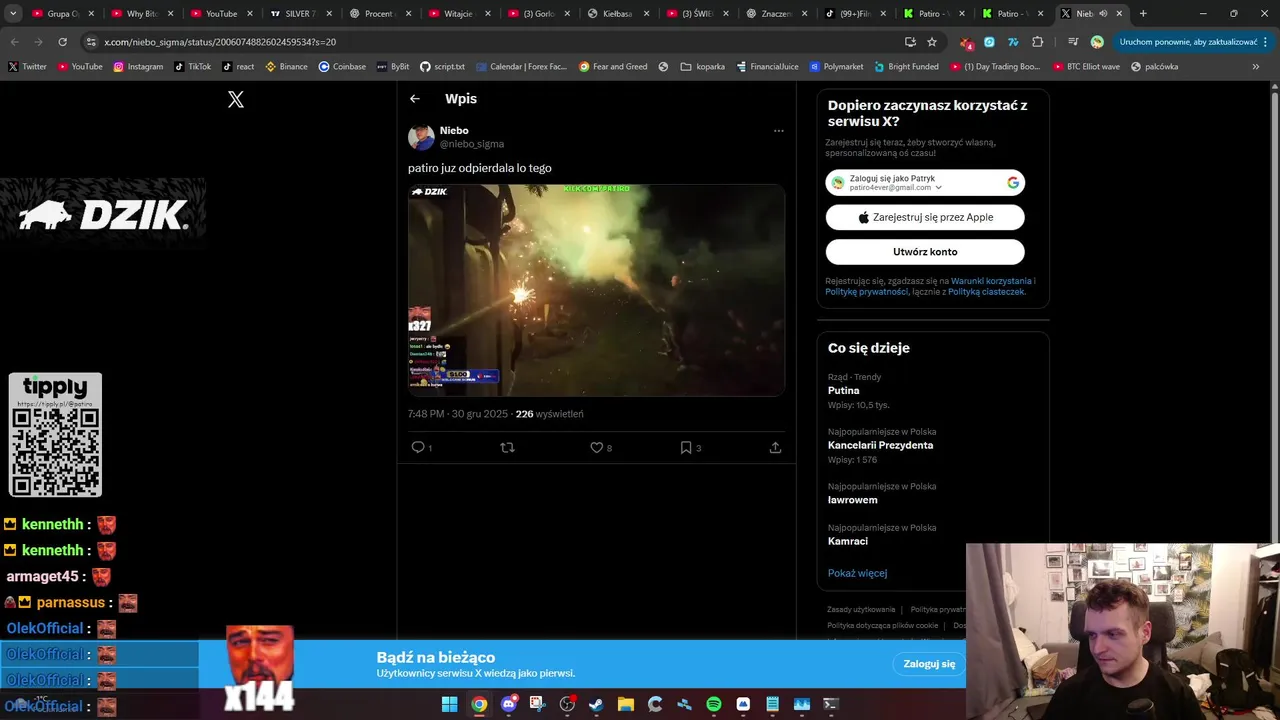1280x720 pixels.
Task: Bookmark the post with the bookmark icon
Action: pos(686,447)
